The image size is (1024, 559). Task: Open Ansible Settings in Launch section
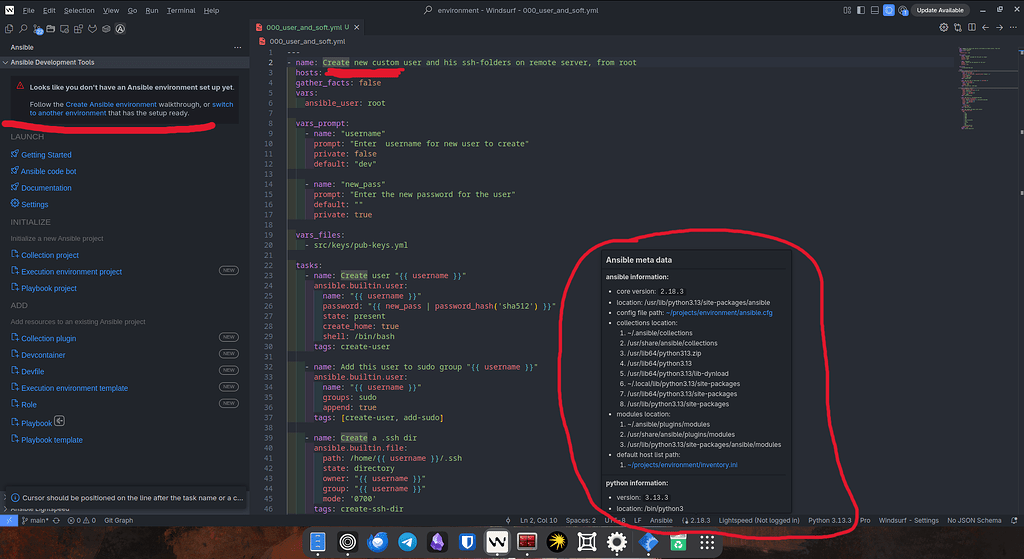[x=34, y=204]
